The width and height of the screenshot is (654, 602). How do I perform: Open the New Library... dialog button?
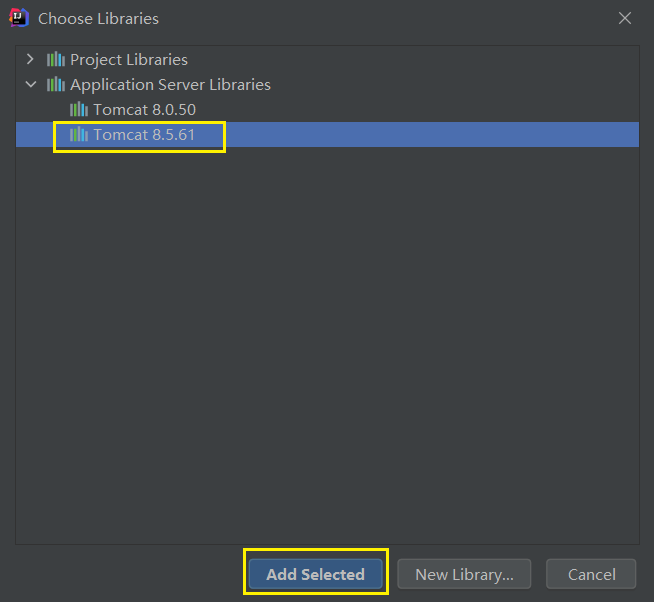tap(464, 574)
